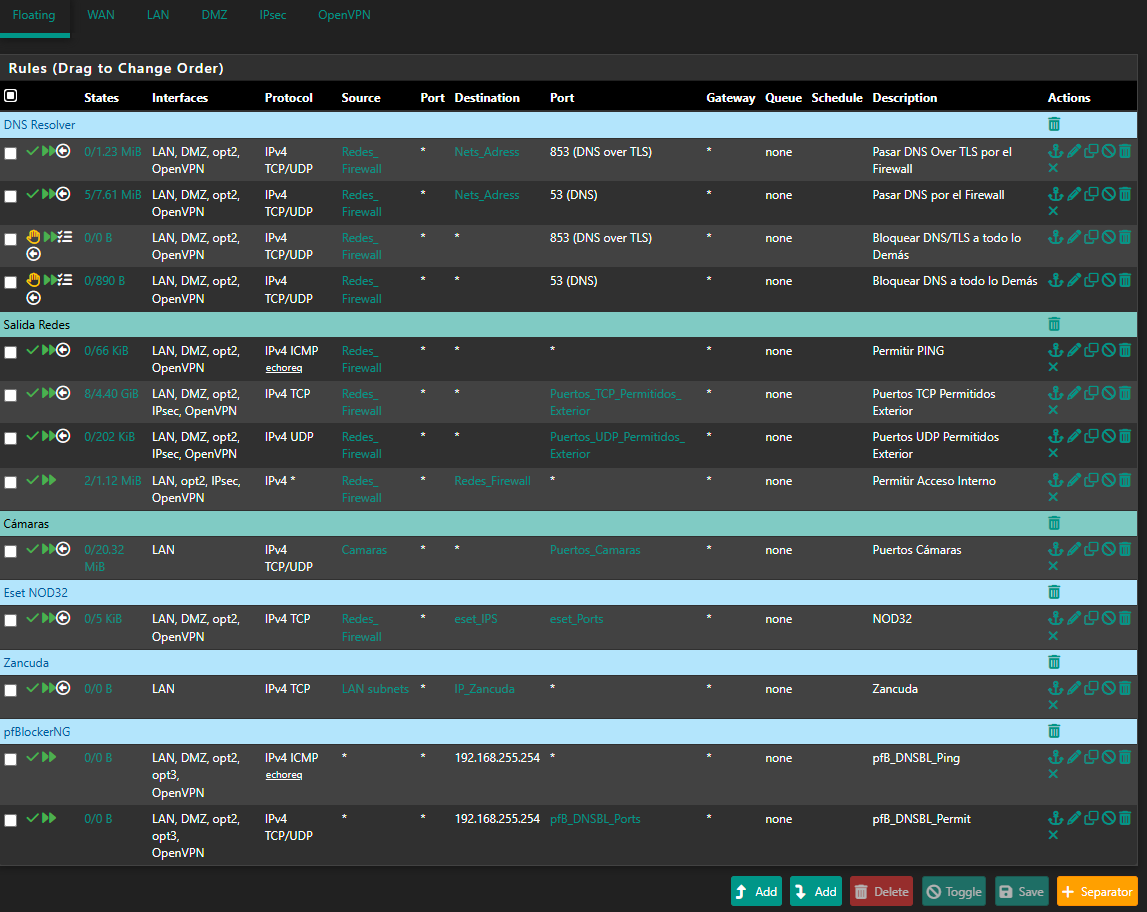Open the IPsec tab
Screen dimensions: 1147x912
pos(273,15)
